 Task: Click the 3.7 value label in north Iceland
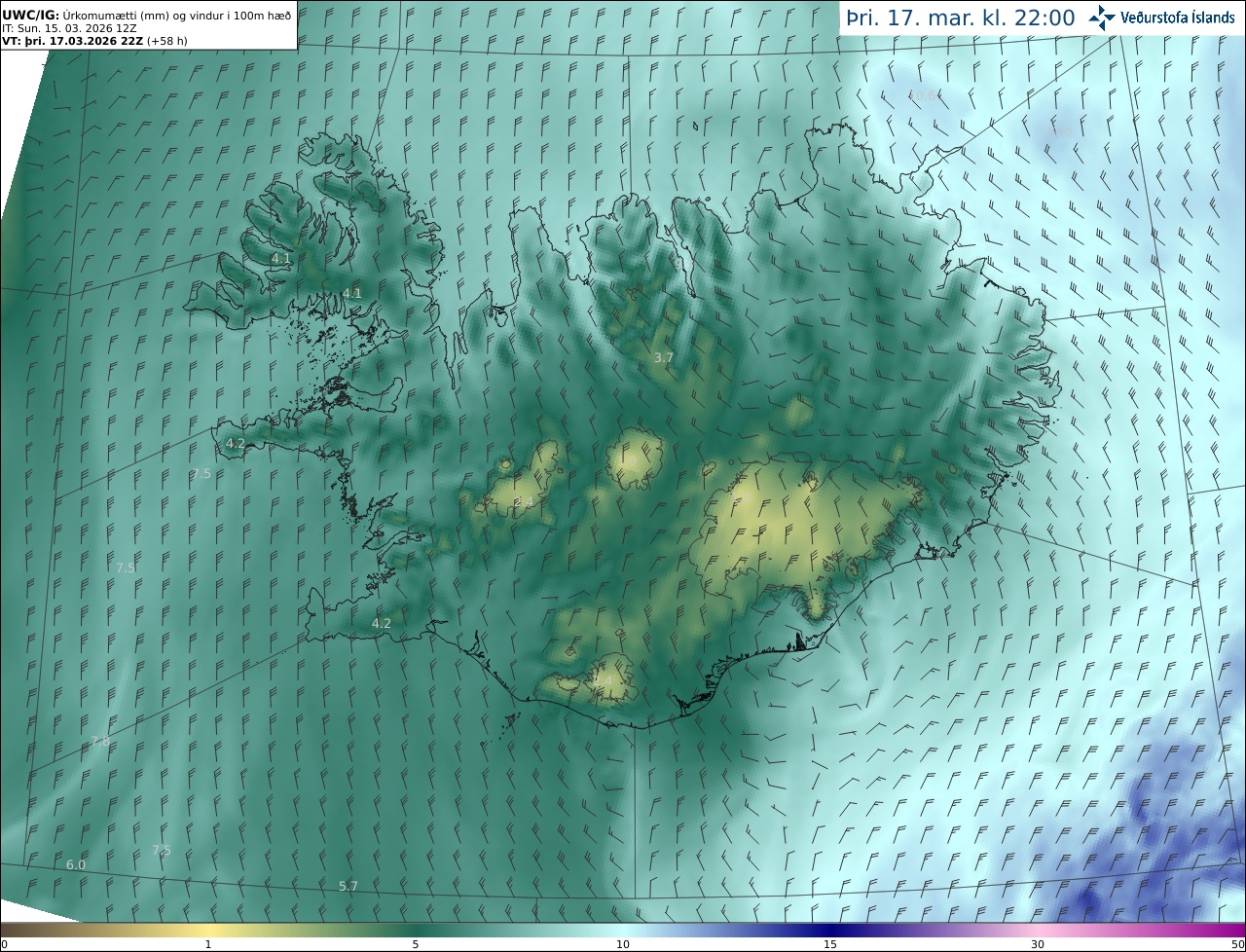[664, 358]
